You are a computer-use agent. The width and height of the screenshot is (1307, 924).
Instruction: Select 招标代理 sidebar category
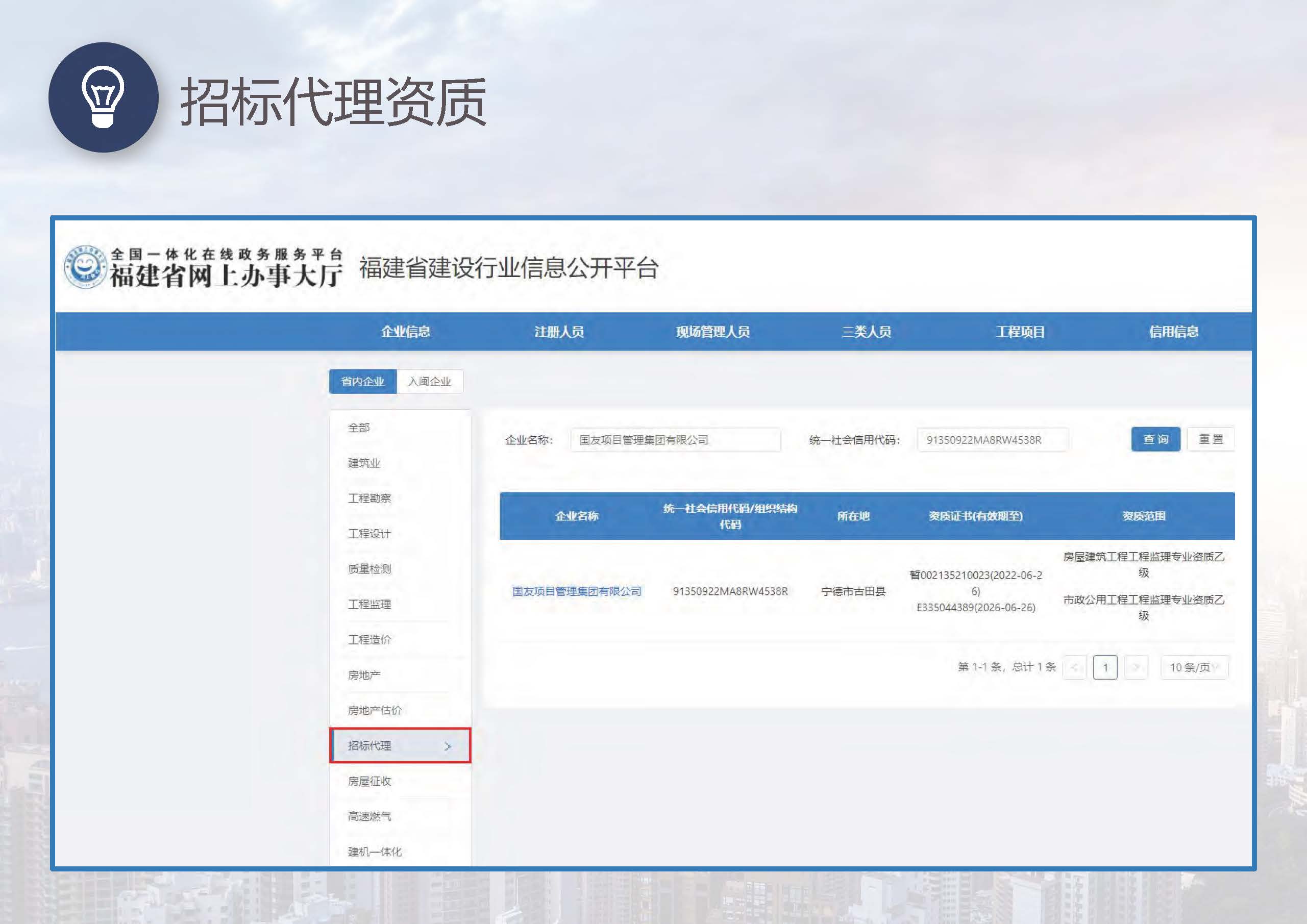[x=400, y=745]
